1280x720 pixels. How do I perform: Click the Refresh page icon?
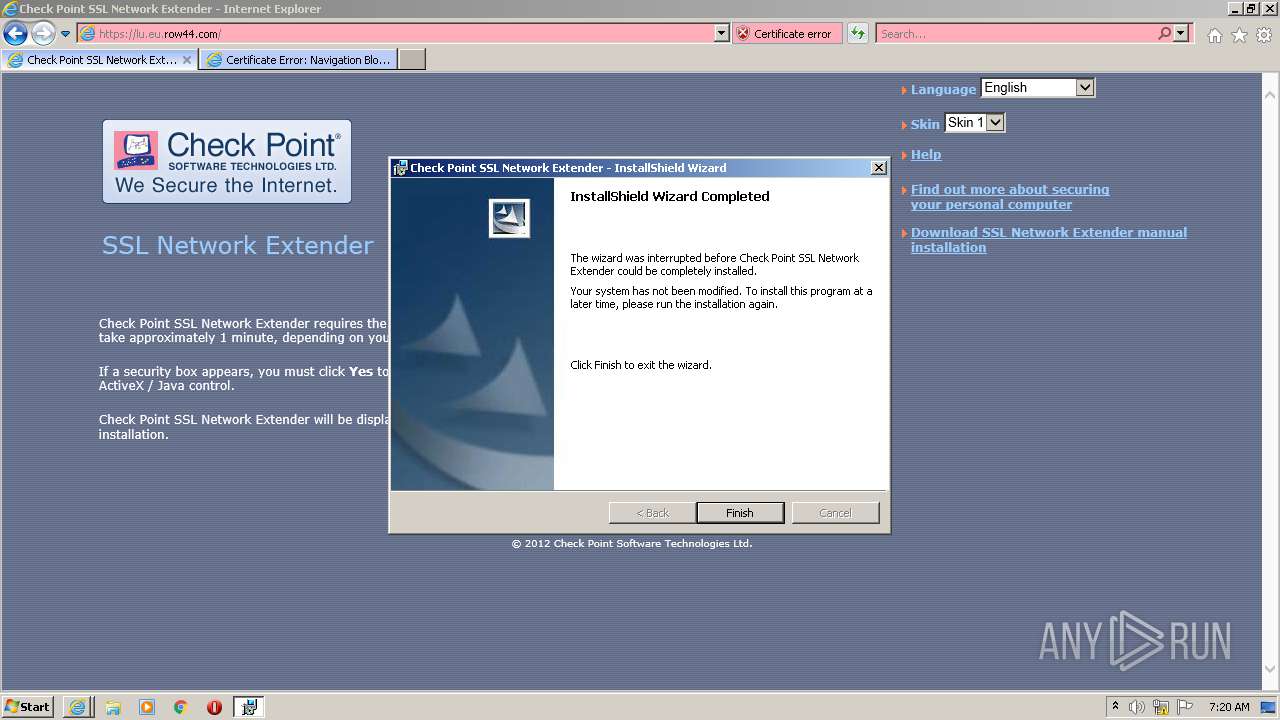coord(857,34)
